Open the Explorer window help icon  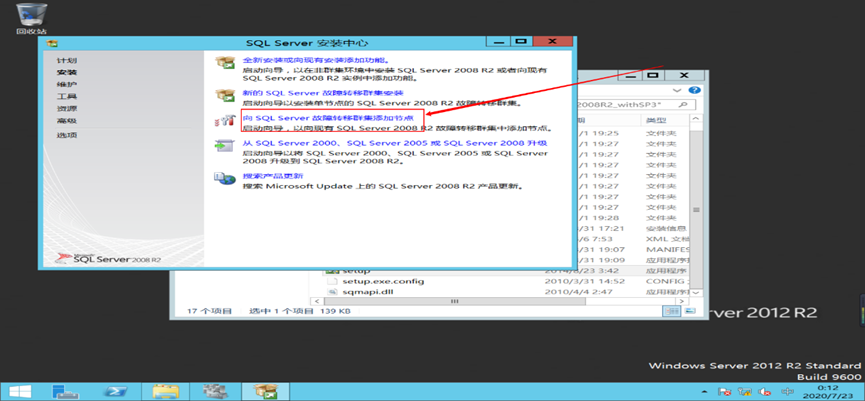[695, 90]
